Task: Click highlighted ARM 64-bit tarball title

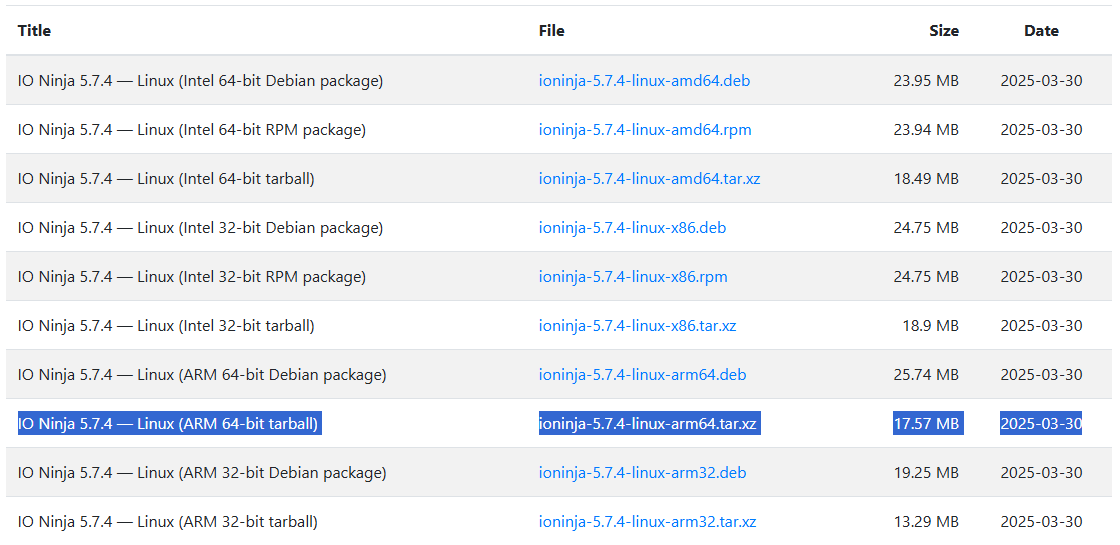Action: coord(169,424)
